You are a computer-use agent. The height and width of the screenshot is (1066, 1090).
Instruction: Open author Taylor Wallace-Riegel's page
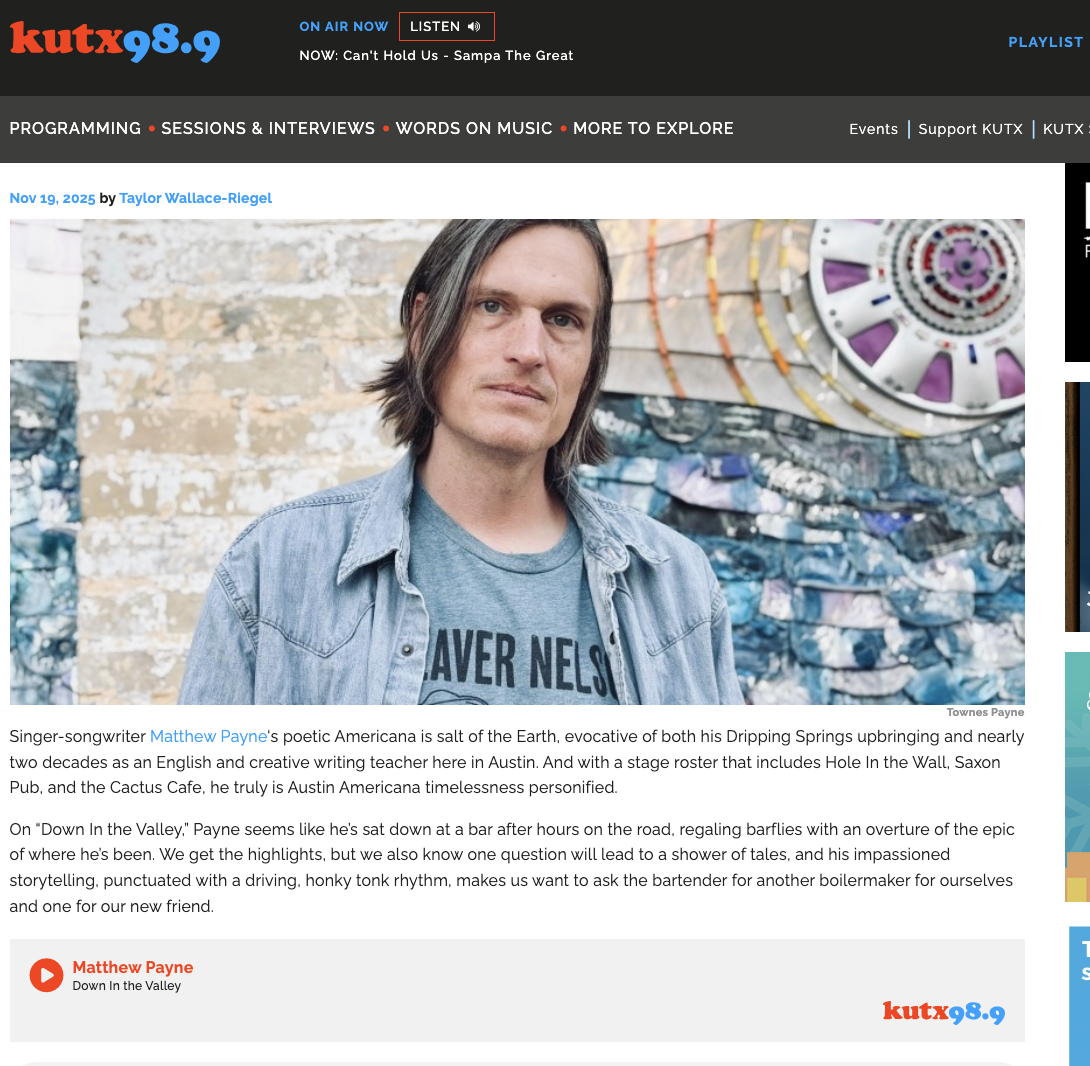[x=195, y=198]
